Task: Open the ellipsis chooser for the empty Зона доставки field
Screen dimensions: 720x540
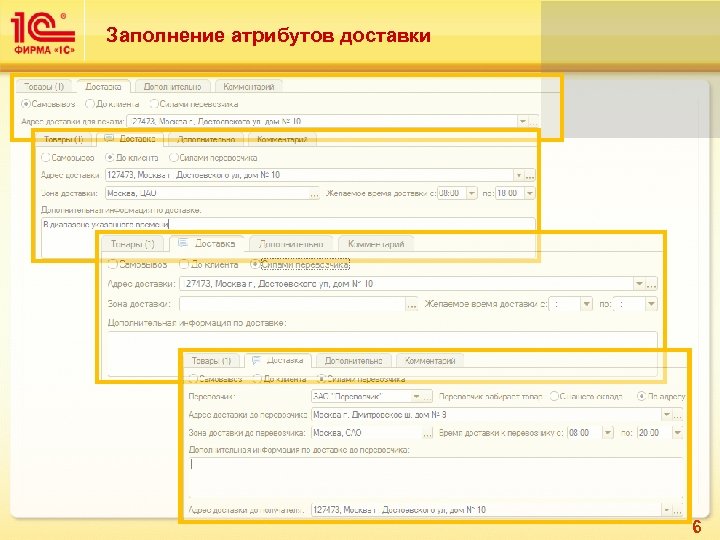Action: 412,304
